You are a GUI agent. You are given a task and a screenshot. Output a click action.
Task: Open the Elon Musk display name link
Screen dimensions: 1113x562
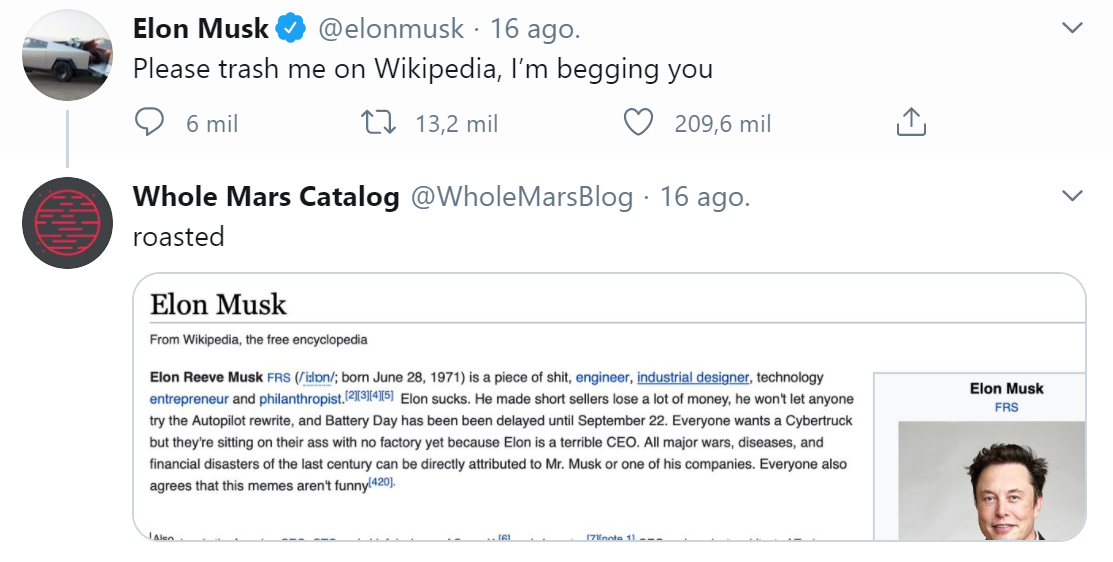[x=200, y=30]
